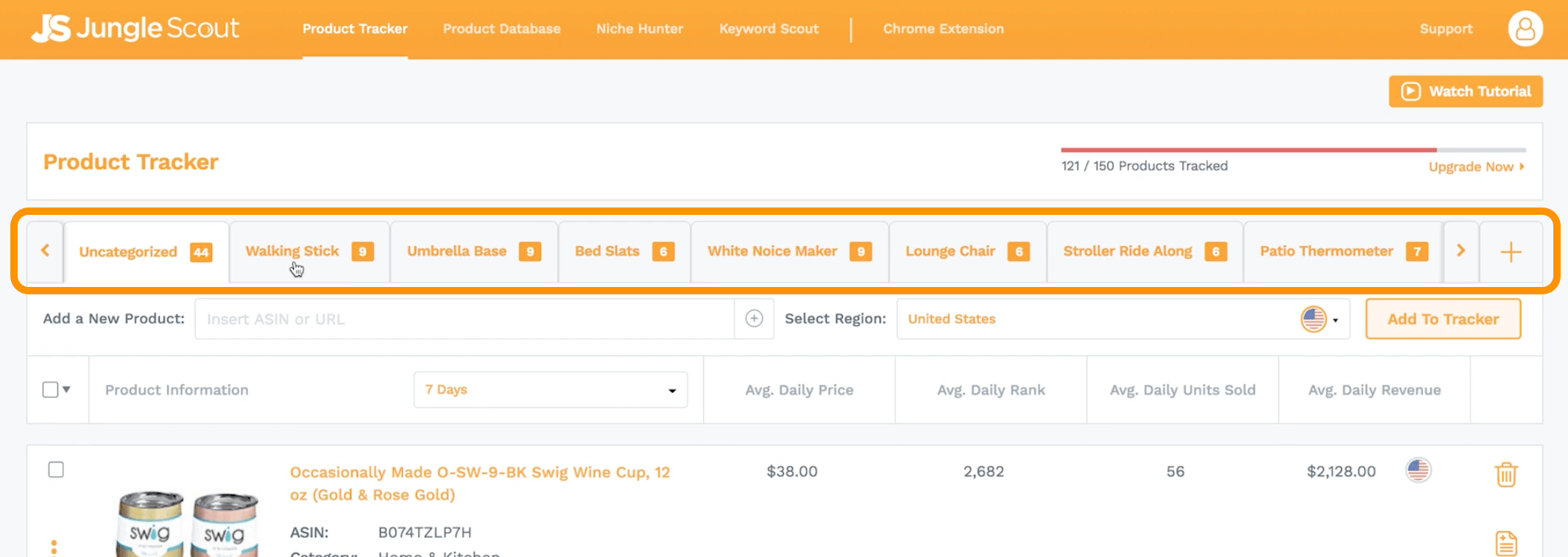Click the Jungle Scout logo
Screen dimensions: 1568x557
(x=135, y=29)
